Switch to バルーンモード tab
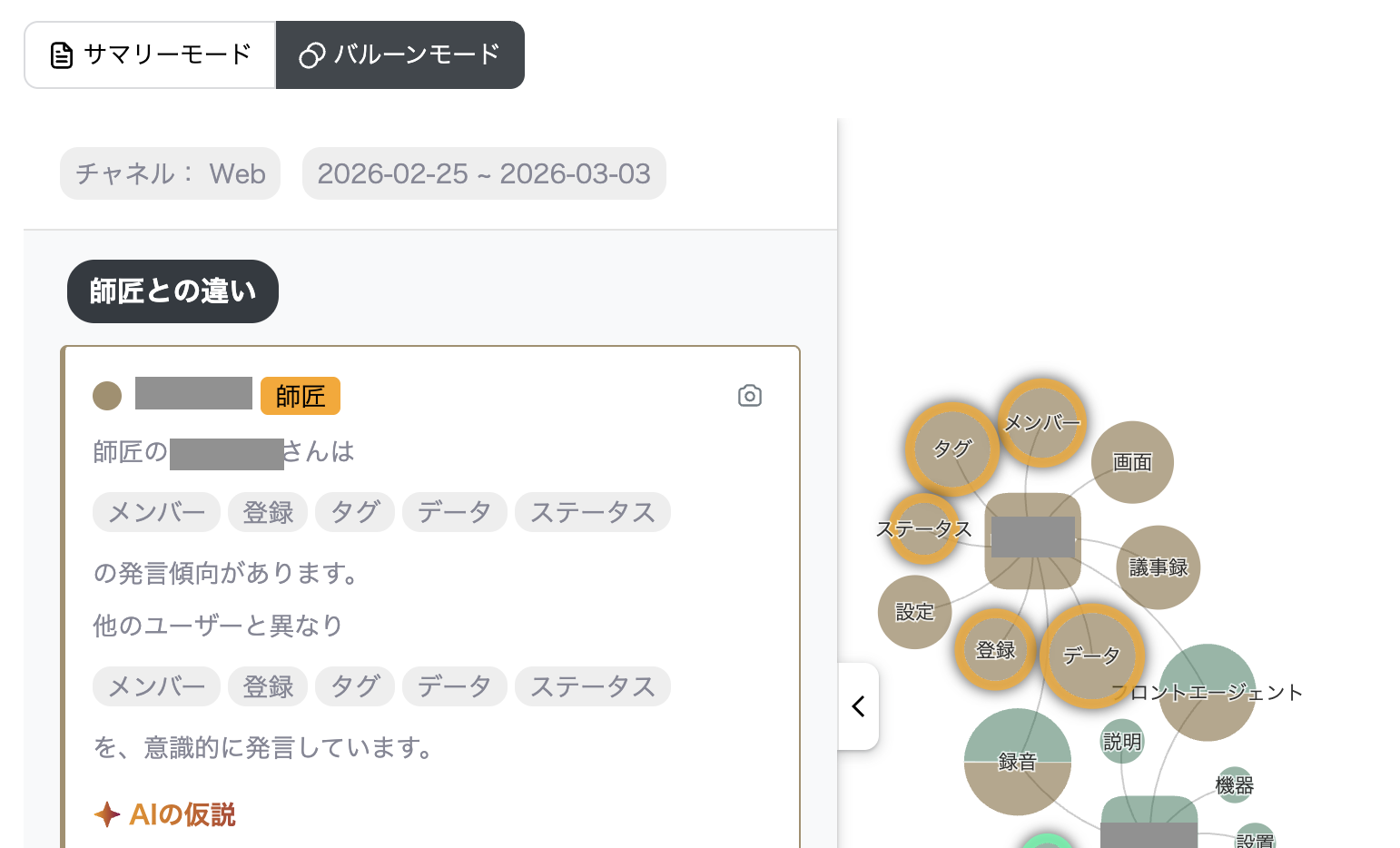The image size is (1400, 848). [x=400, y=55]
